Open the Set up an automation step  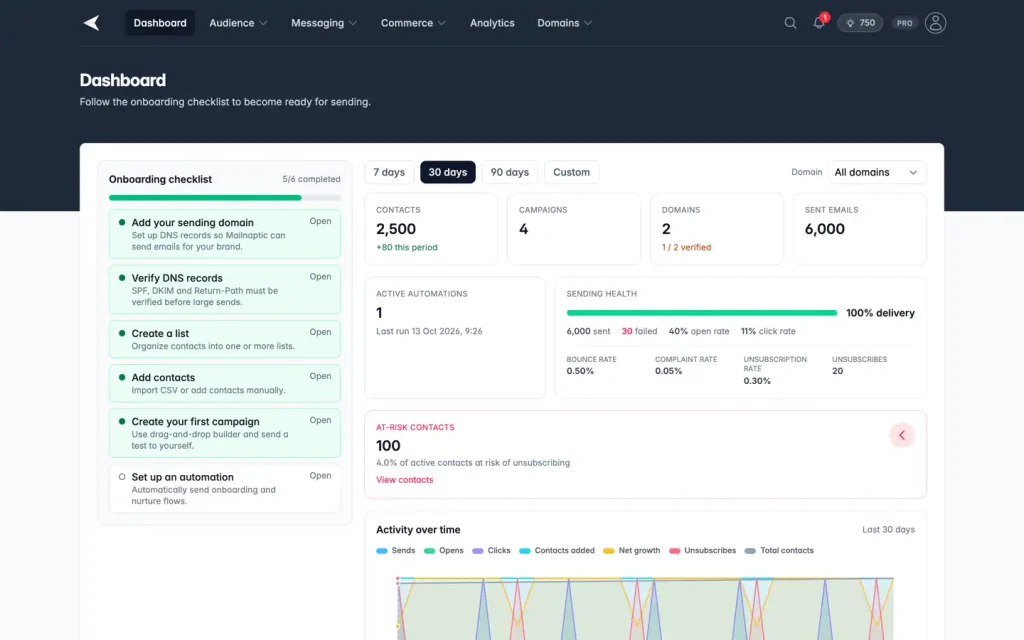point(225,488)
